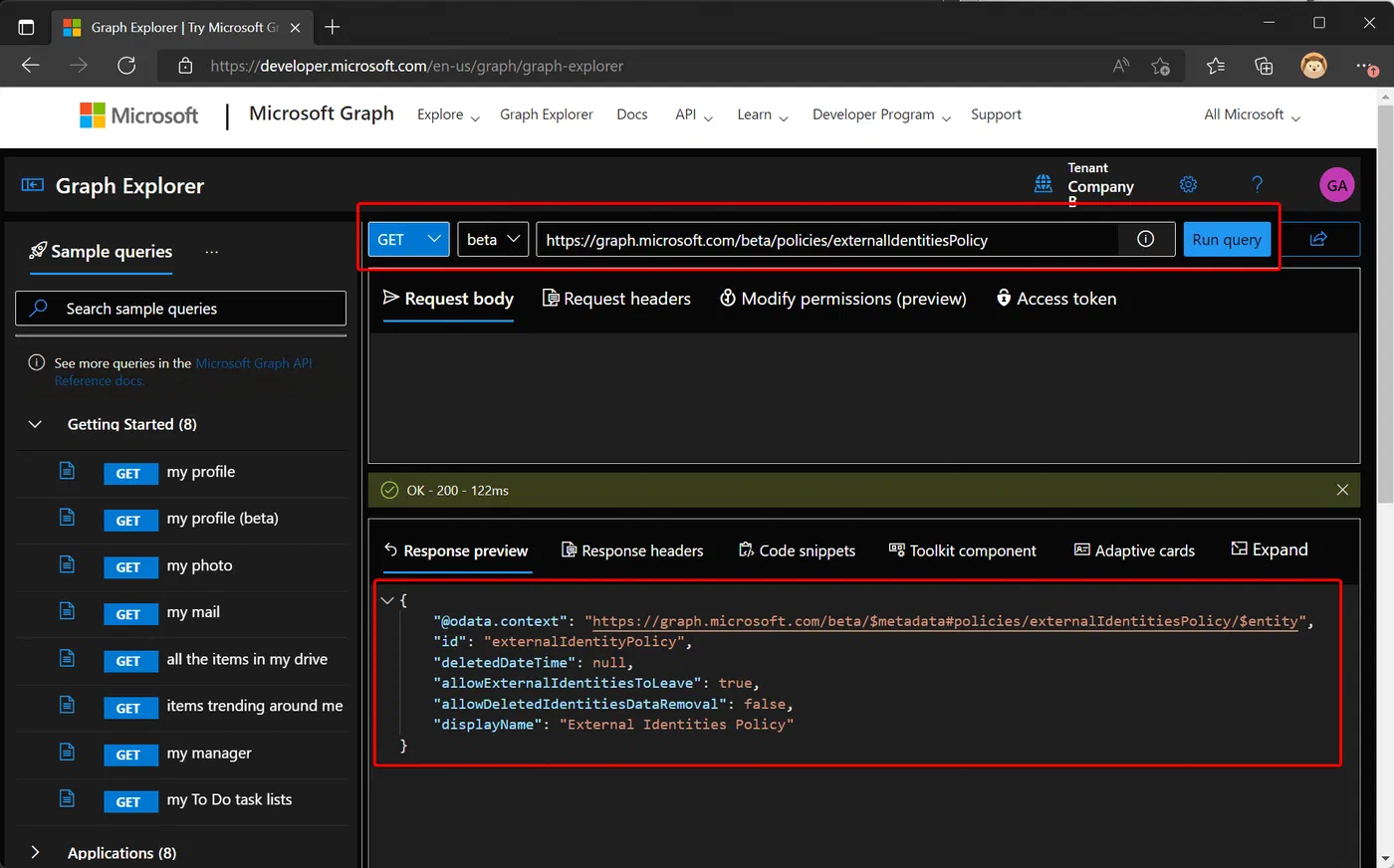The image size is (1394, 868).
Task: Click the document icon beside my photo
Action: (x=67, y=564)
